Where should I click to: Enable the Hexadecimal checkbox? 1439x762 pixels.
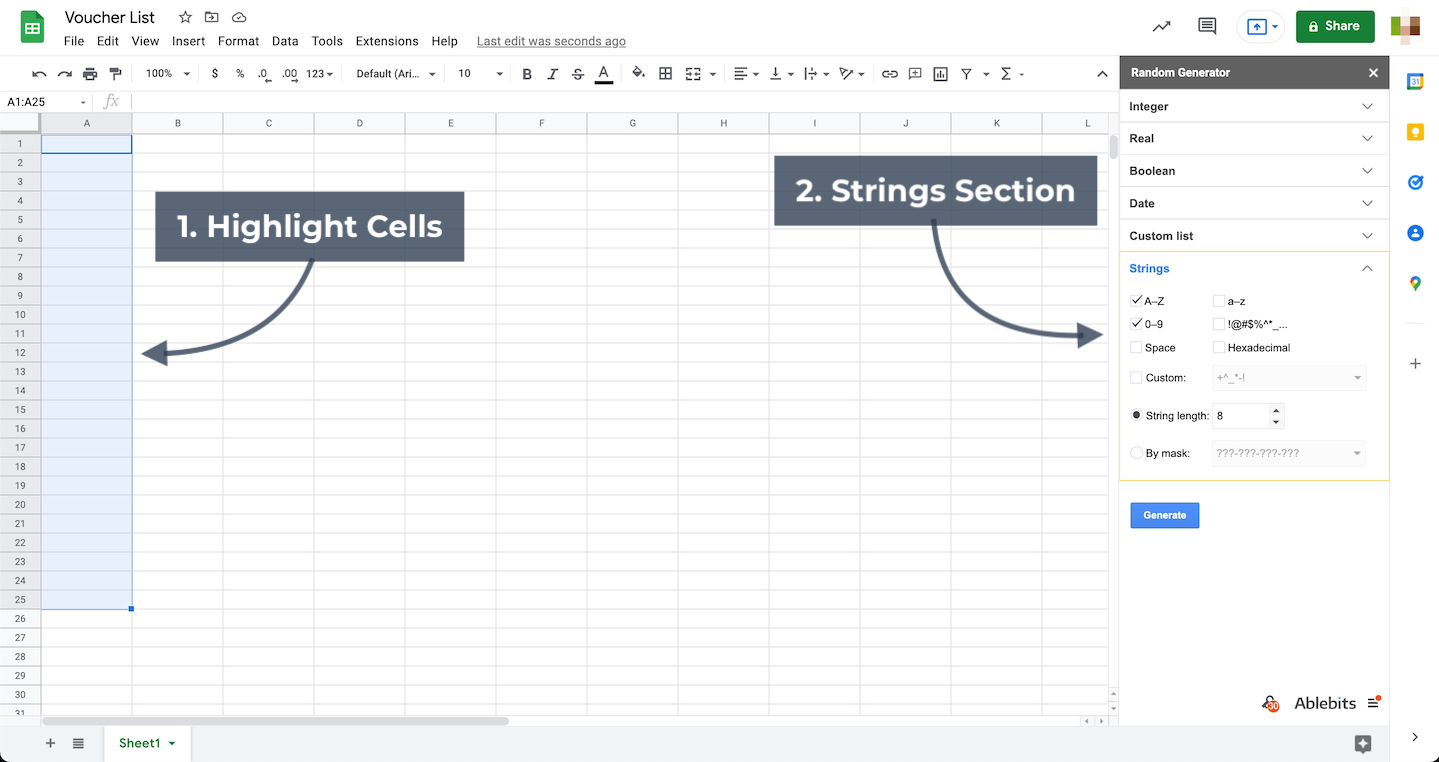[x=1219, y=347]
